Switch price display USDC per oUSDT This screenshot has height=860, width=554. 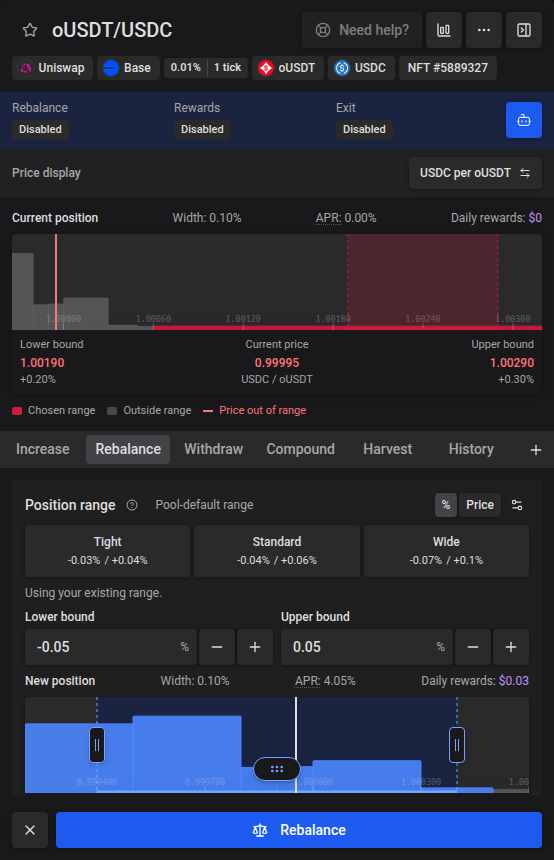coord(475,173)
